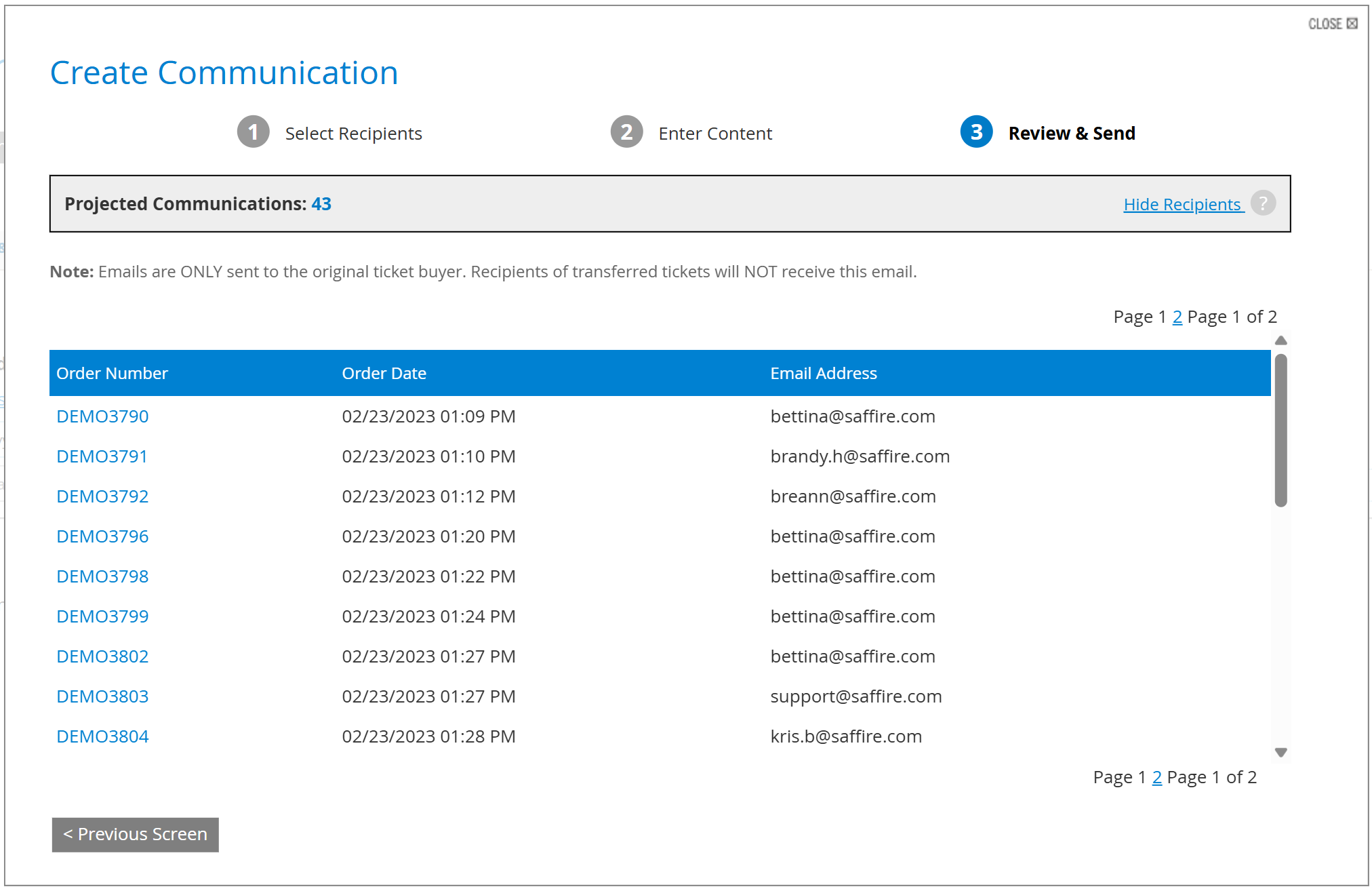Click the Order Date column header
1372x889 pixels.
(x=384, y=374)
